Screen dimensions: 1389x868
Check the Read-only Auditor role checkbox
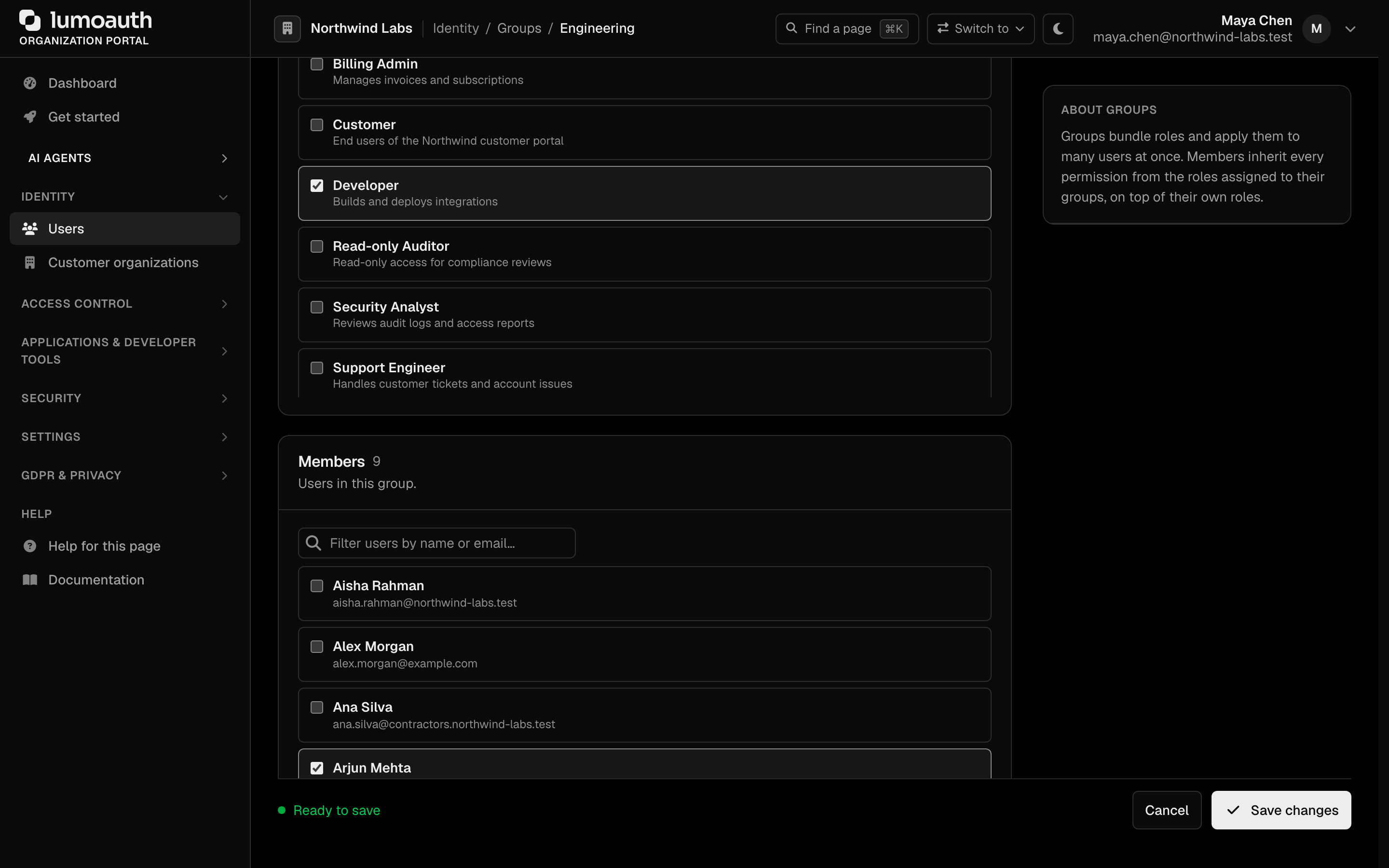pyautogui.click(x=317, y=247)
